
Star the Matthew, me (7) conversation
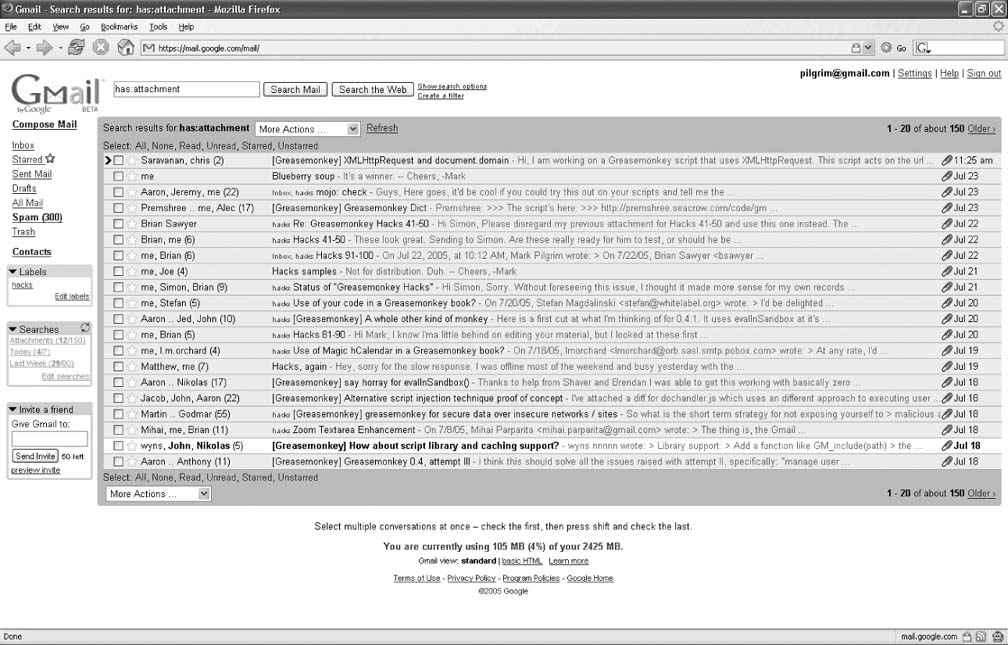click(x=132, y=367)
